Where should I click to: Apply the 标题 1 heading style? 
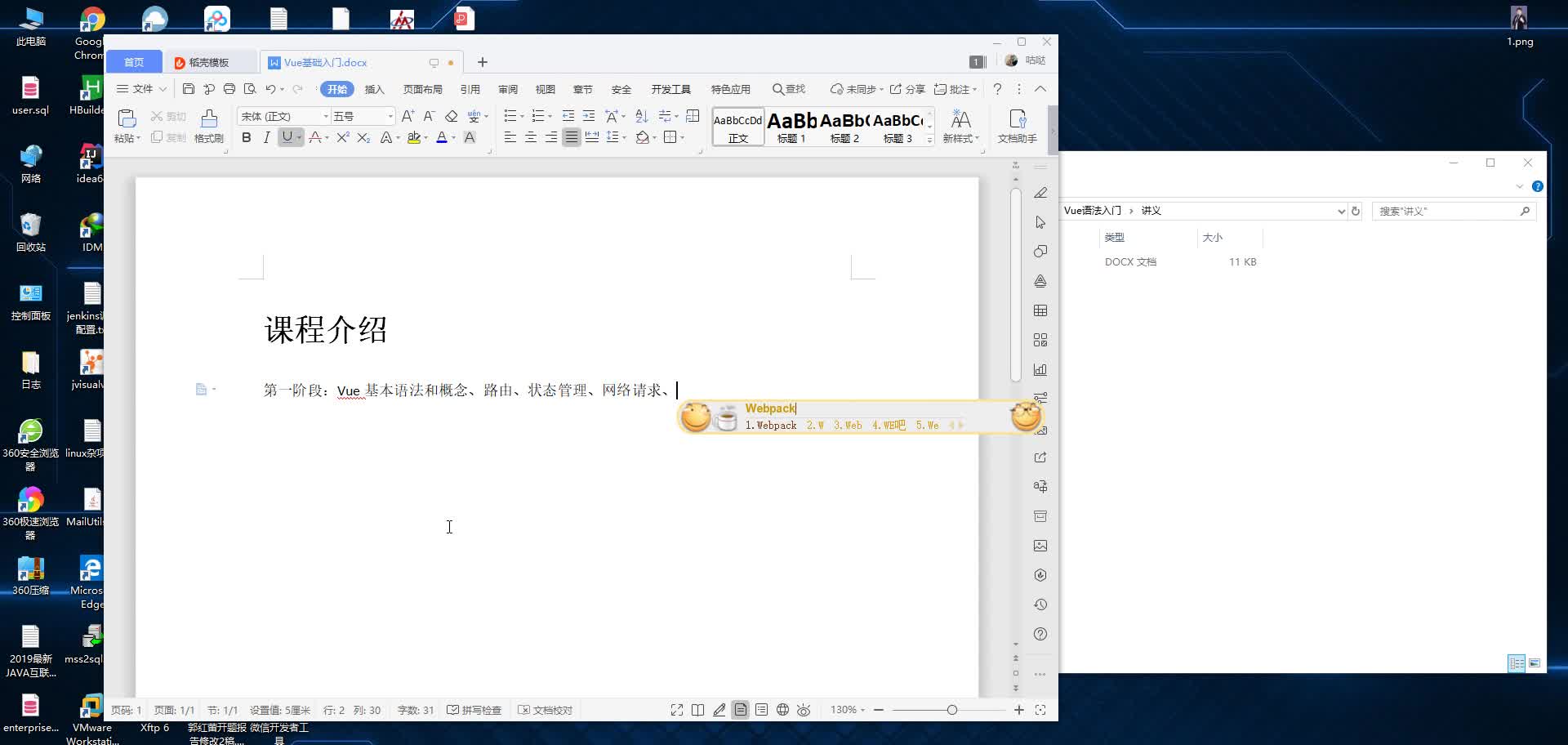coord(791,127)
